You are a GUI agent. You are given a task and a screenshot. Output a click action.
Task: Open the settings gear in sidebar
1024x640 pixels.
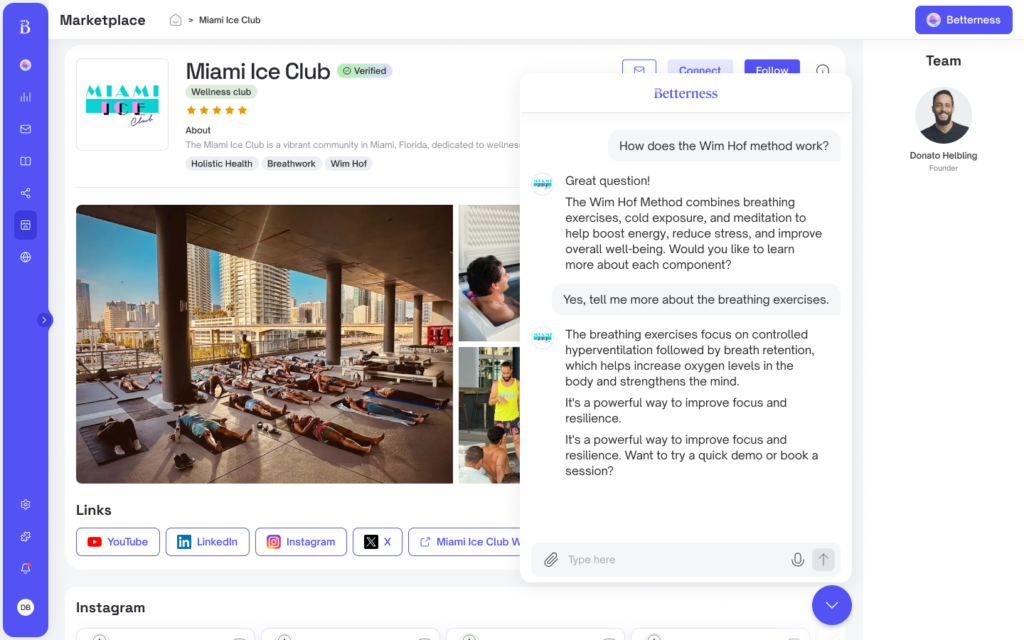tap(25, 505)
